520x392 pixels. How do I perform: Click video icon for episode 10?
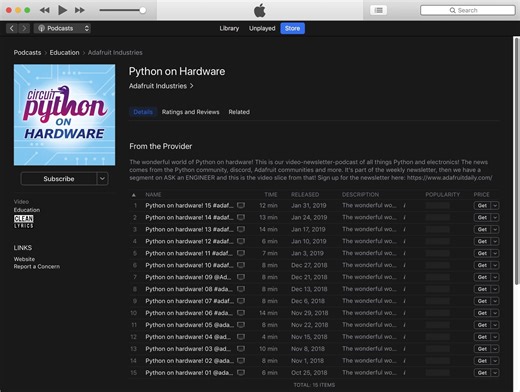coord(241,265)
